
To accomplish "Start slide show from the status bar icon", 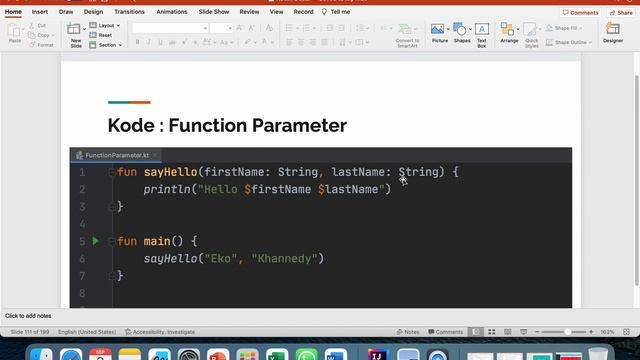I will tap(523, 332).
